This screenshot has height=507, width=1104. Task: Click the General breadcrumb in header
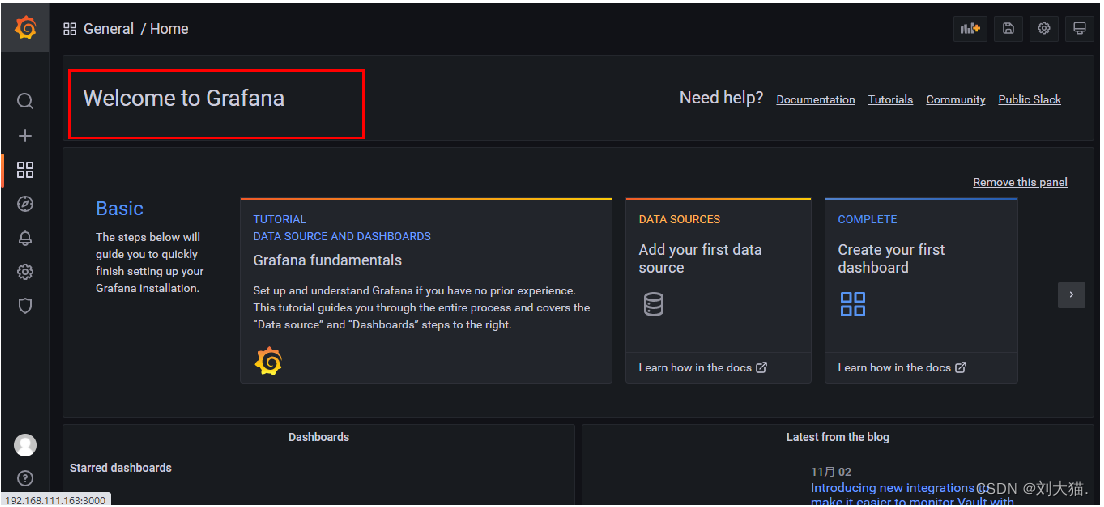tap(108, 29)
